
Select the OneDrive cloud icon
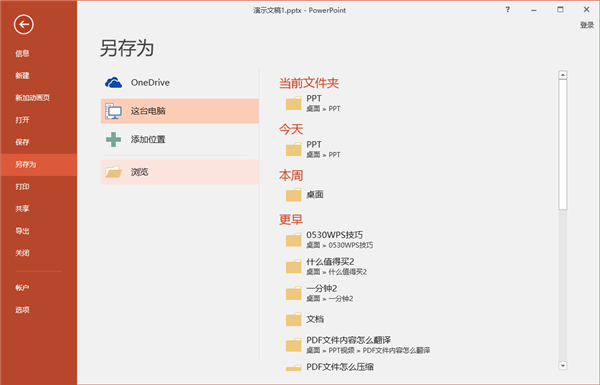tap(113, 83)
